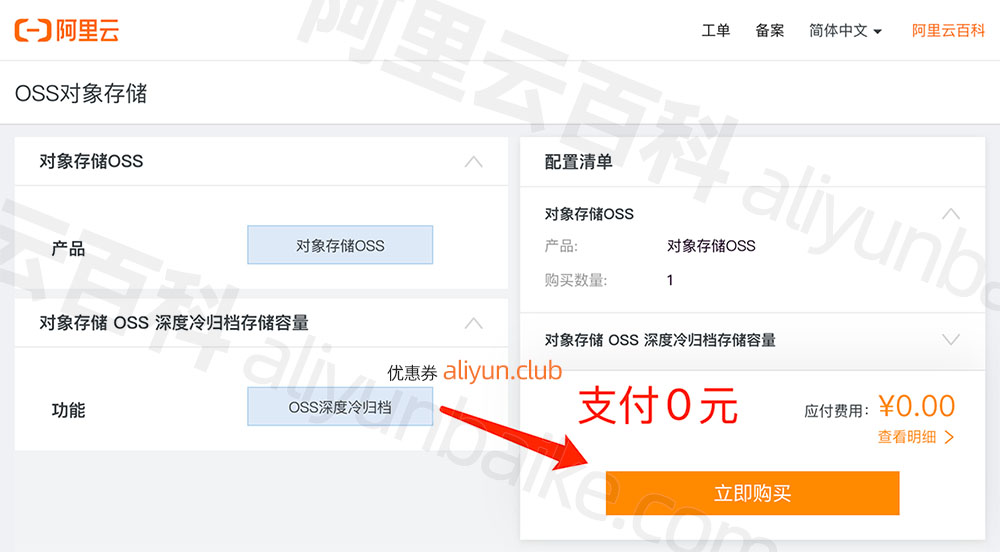Collapse 对象存储OSS chevron inside 配置清单
The height and width of the screenshot is (552, 1000).
coord(951,213)
